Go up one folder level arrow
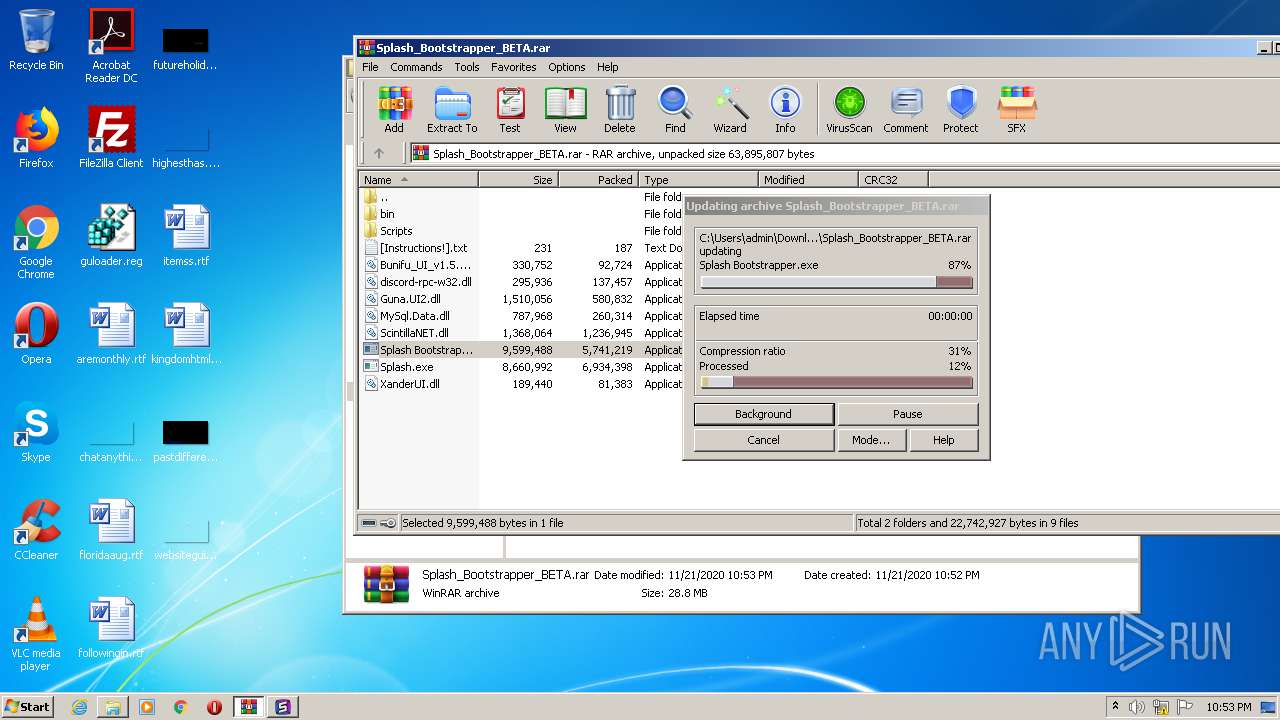The image size is (1280, 720). click(x=379, y=154)
